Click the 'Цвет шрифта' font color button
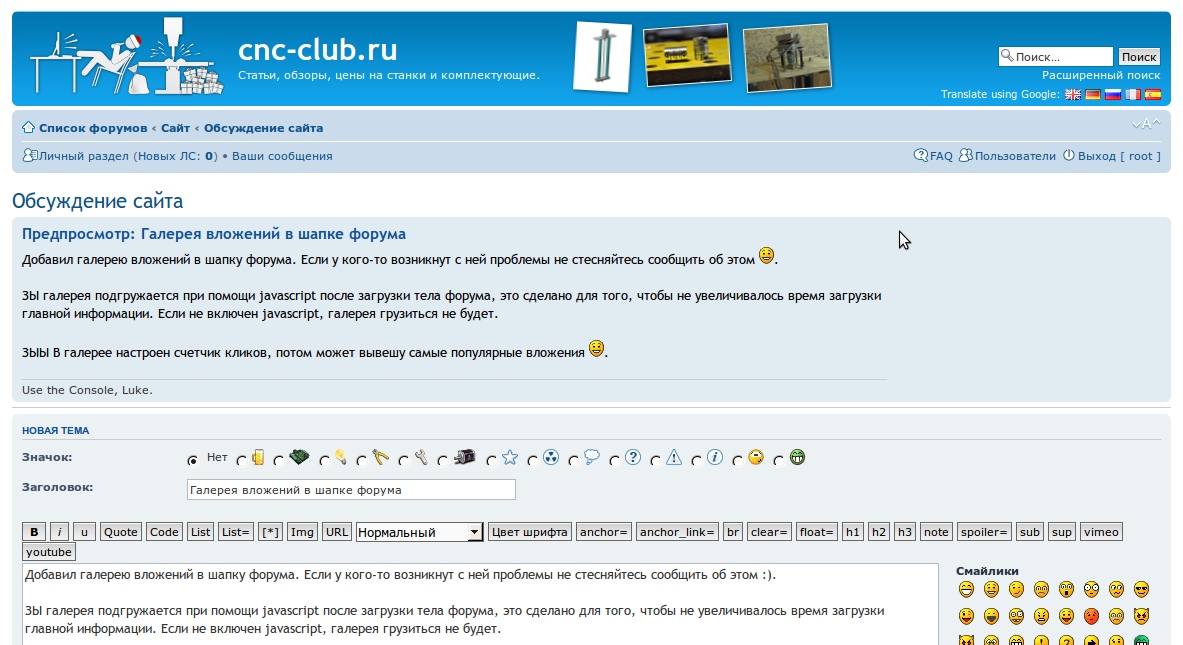The width and height of the screenshot is (1183, 645). [x=530, y=532]
